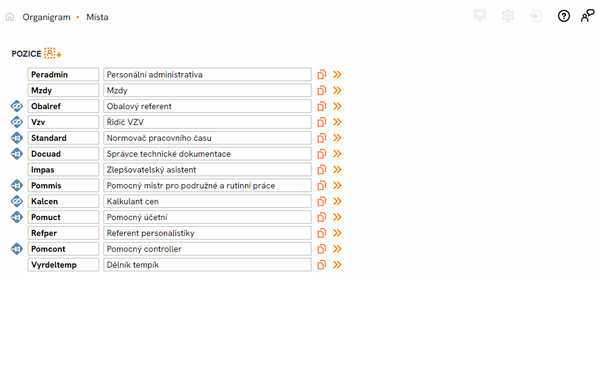Image resolution: width=600 pixels, height=378 pixels.
Task: Click the grayed settings gear icon
Action: coord(508,16)
